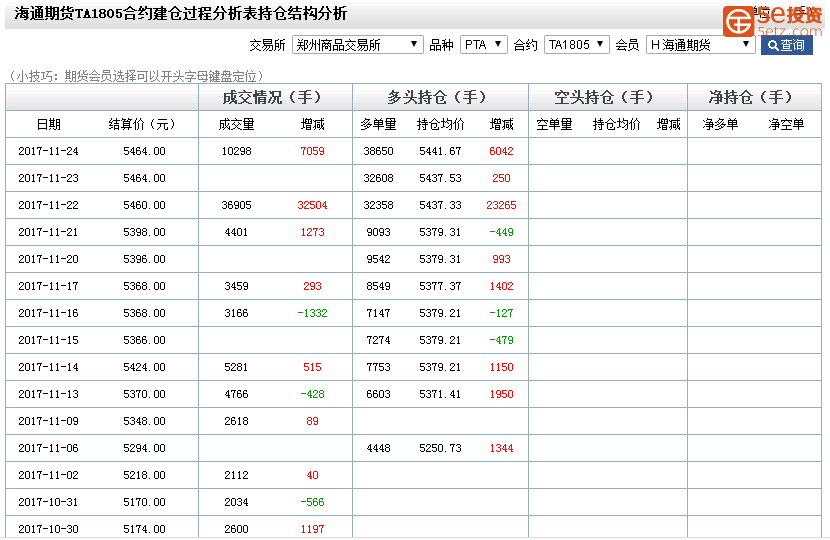Viewport: 830px width, 540px height.
Task: Click the blue 查询 search button
Action: 787,45
